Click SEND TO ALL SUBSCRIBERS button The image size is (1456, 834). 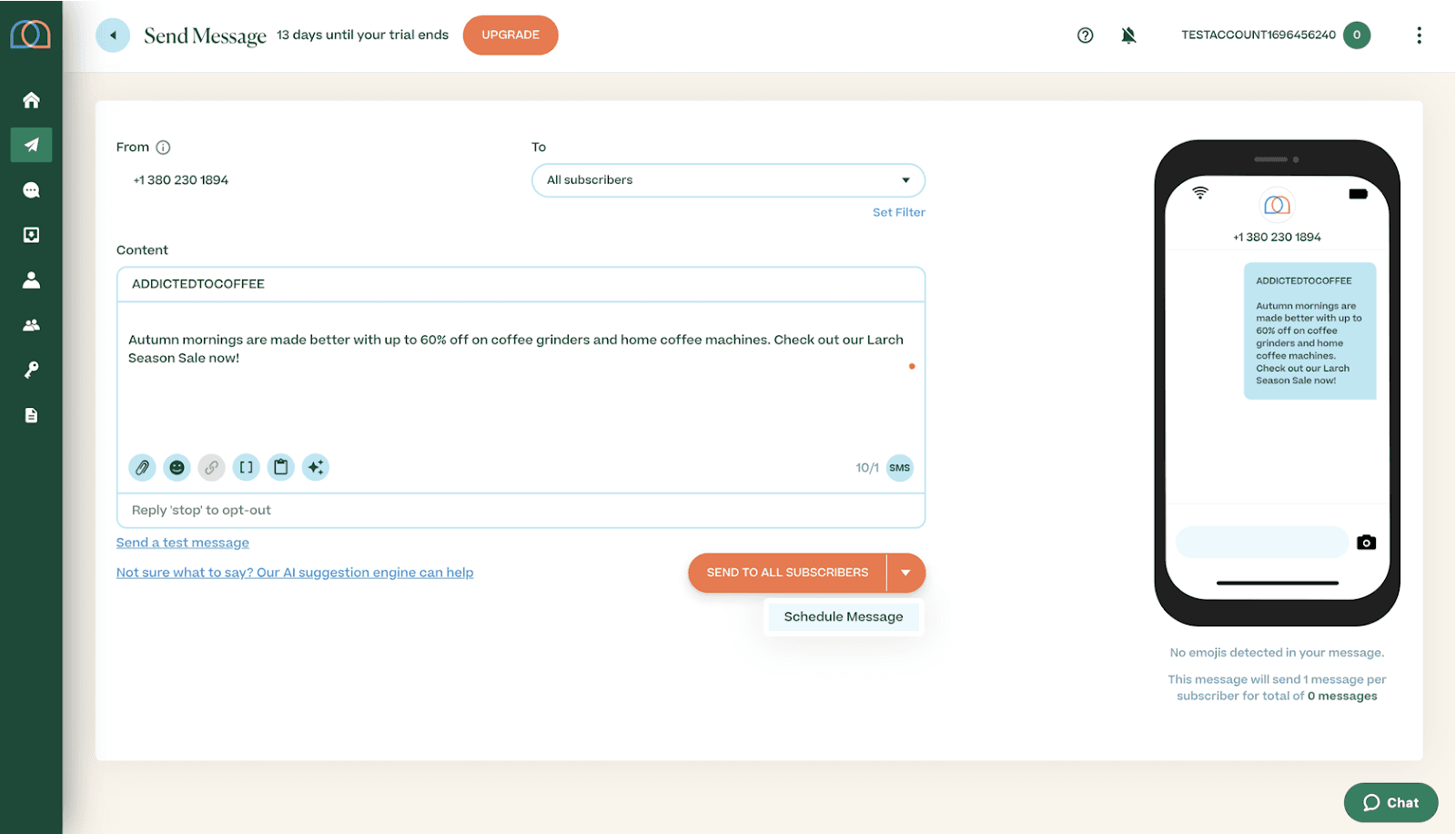tap(787, 573)
